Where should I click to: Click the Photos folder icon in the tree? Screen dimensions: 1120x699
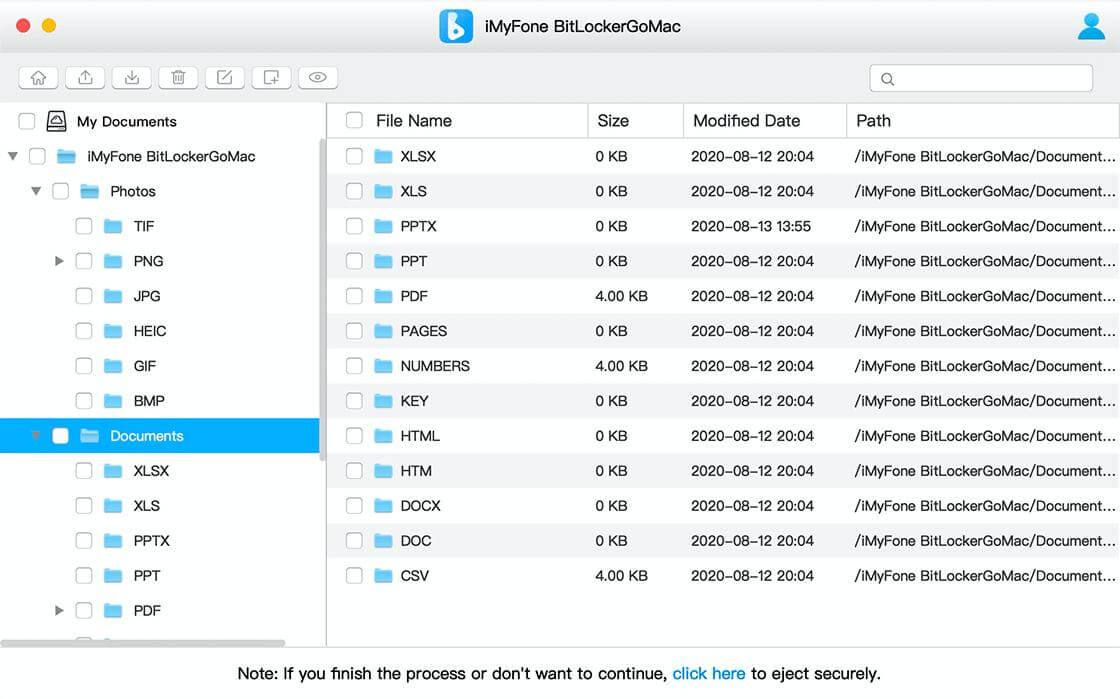click(89, 191)
